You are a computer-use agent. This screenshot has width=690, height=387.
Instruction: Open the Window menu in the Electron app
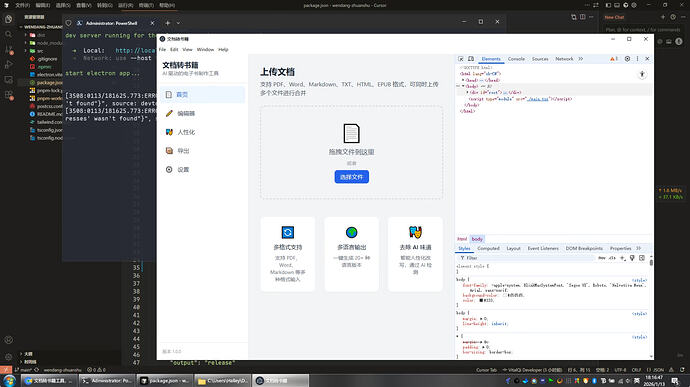(205, 50)
